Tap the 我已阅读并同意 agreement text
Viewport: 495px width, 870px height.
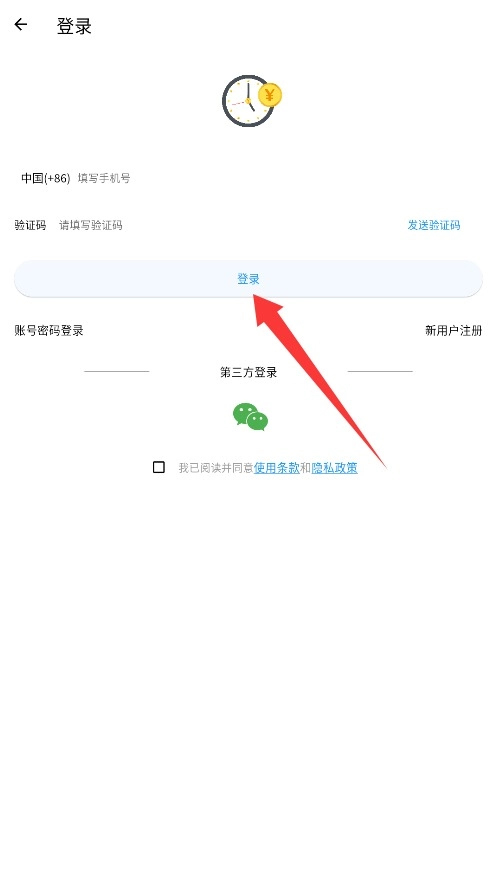click(216, 468)
